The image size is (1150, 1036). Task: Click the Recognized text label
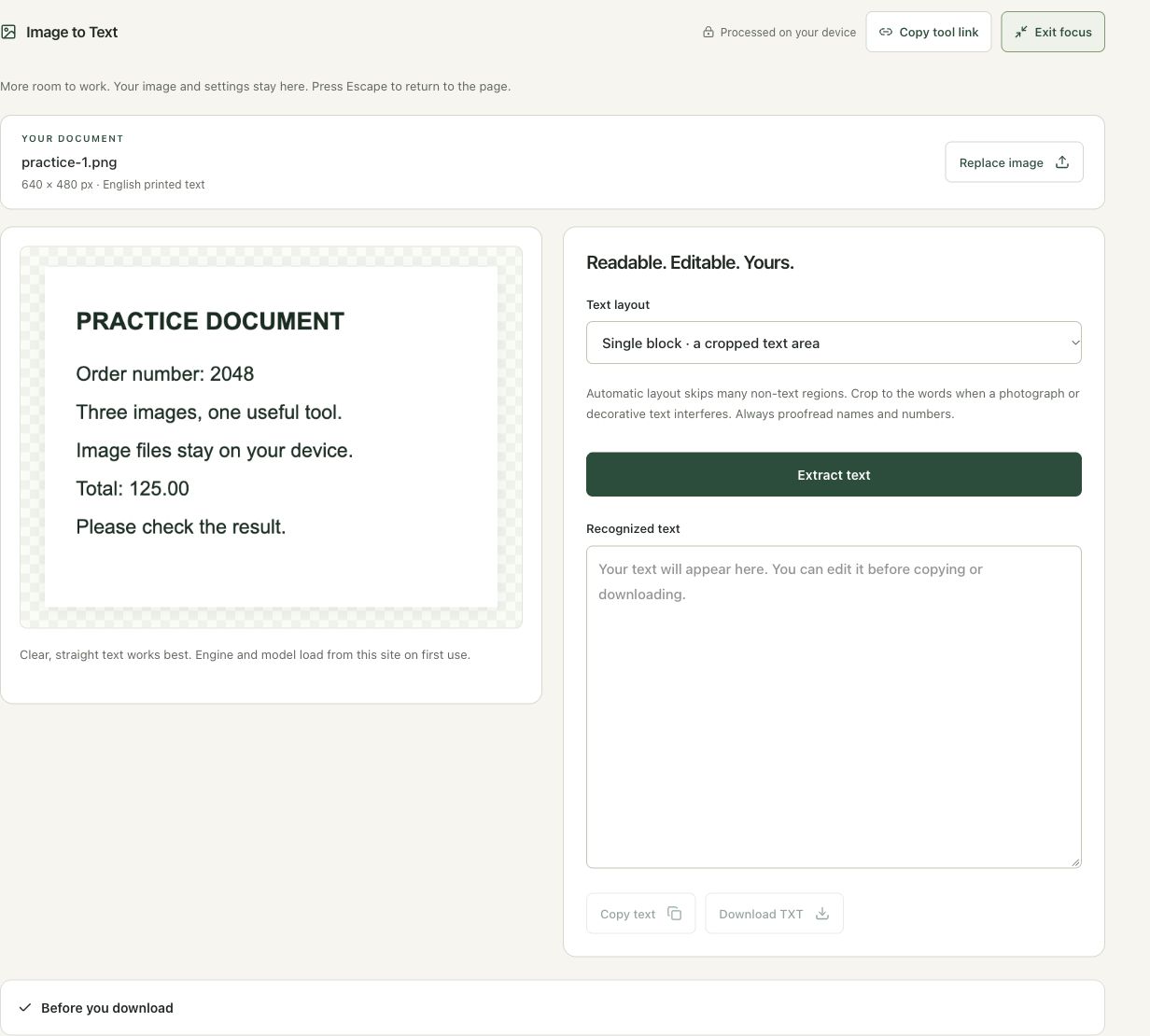click(x=633, y=528)
